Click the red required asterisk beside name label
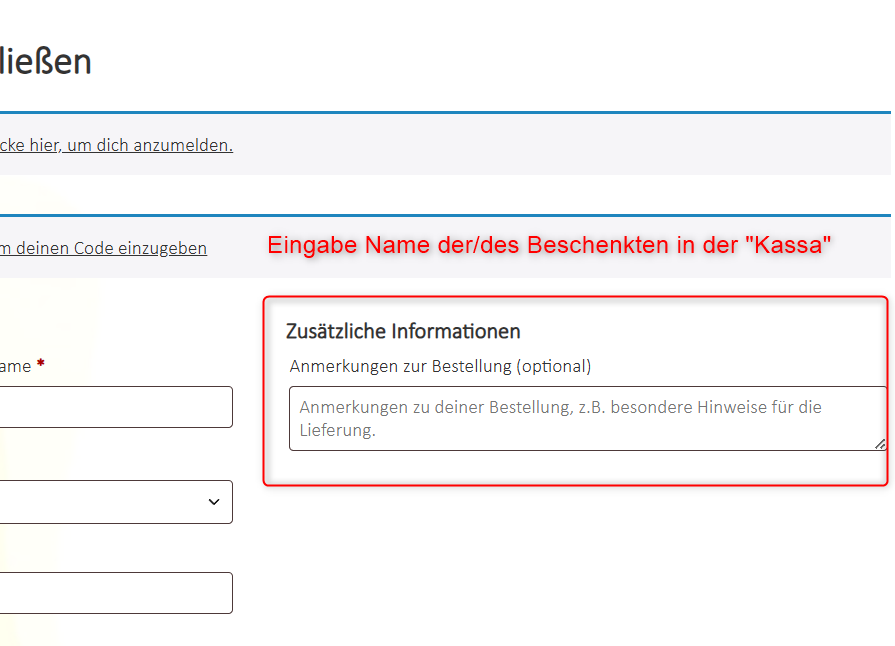 click(40, 366)
